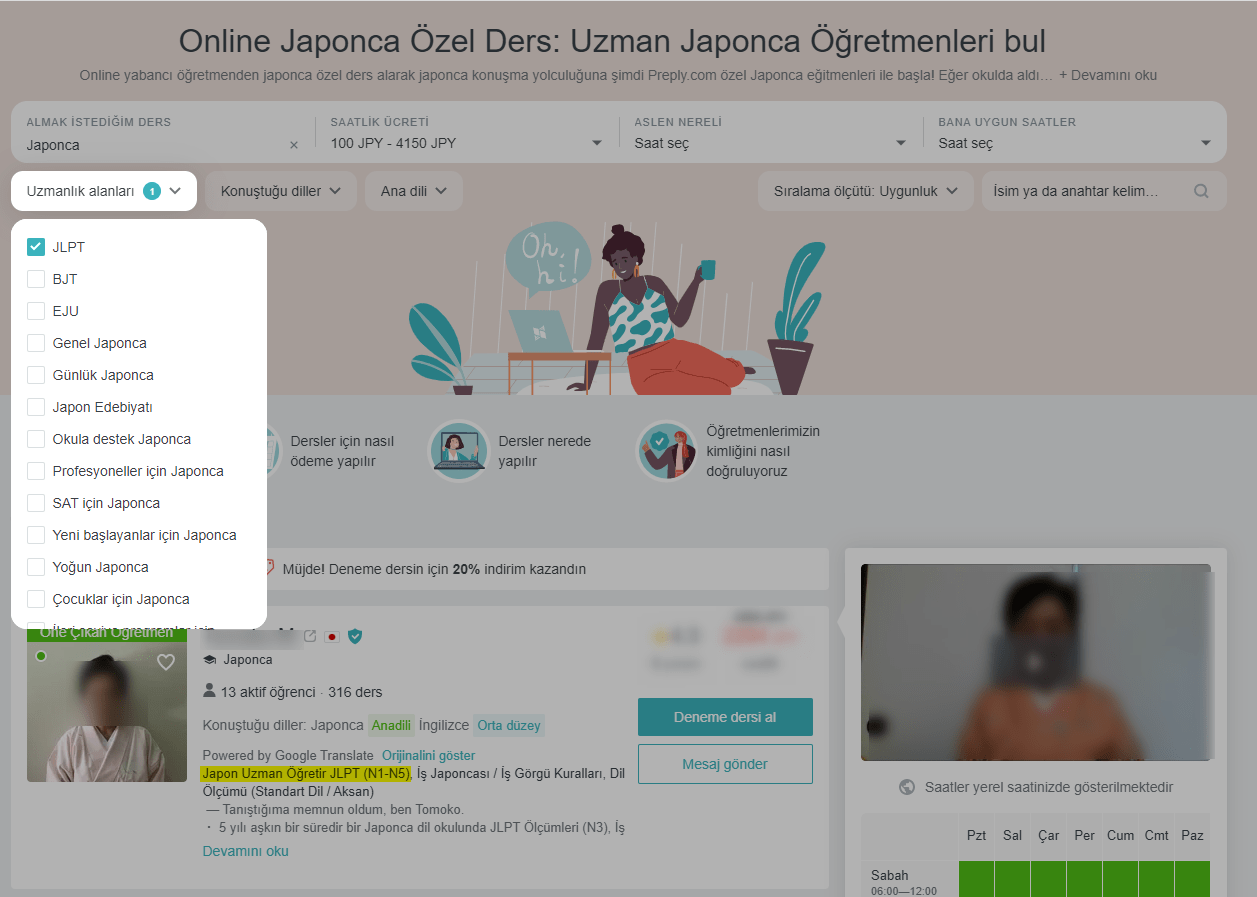Select the Pzt morning availability slot
Screen dimensions: 1257x897
pyautogui.click(x=976, y=878)
